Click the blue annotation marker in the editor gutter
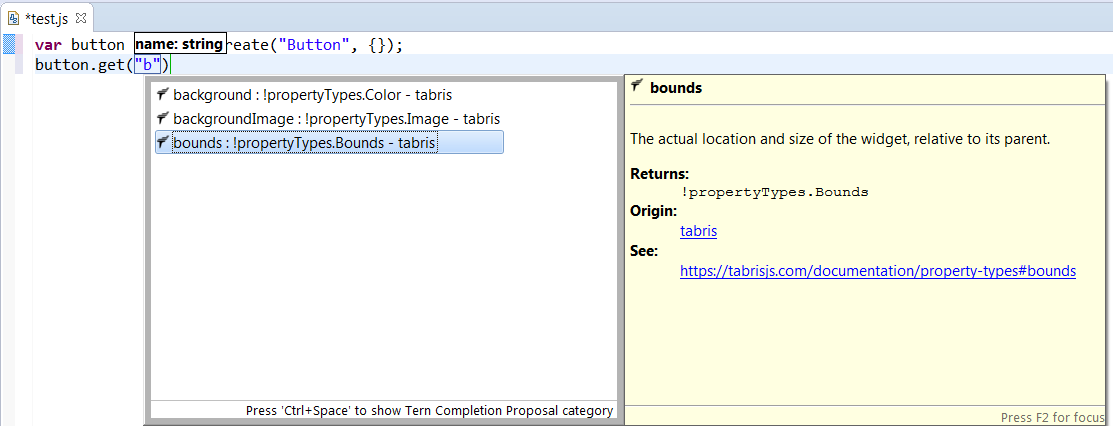 pos(9,45)
